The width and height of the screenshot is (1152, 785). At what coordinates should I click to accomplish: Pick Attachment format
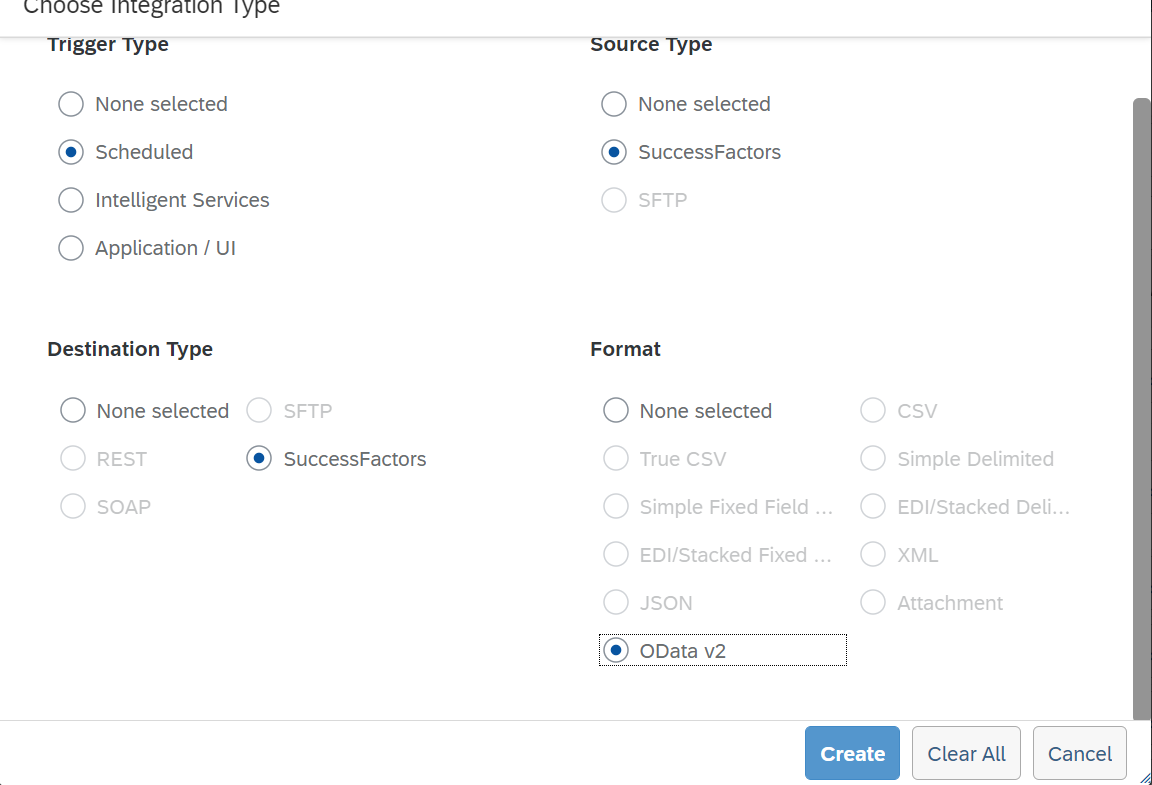[873, 603]
